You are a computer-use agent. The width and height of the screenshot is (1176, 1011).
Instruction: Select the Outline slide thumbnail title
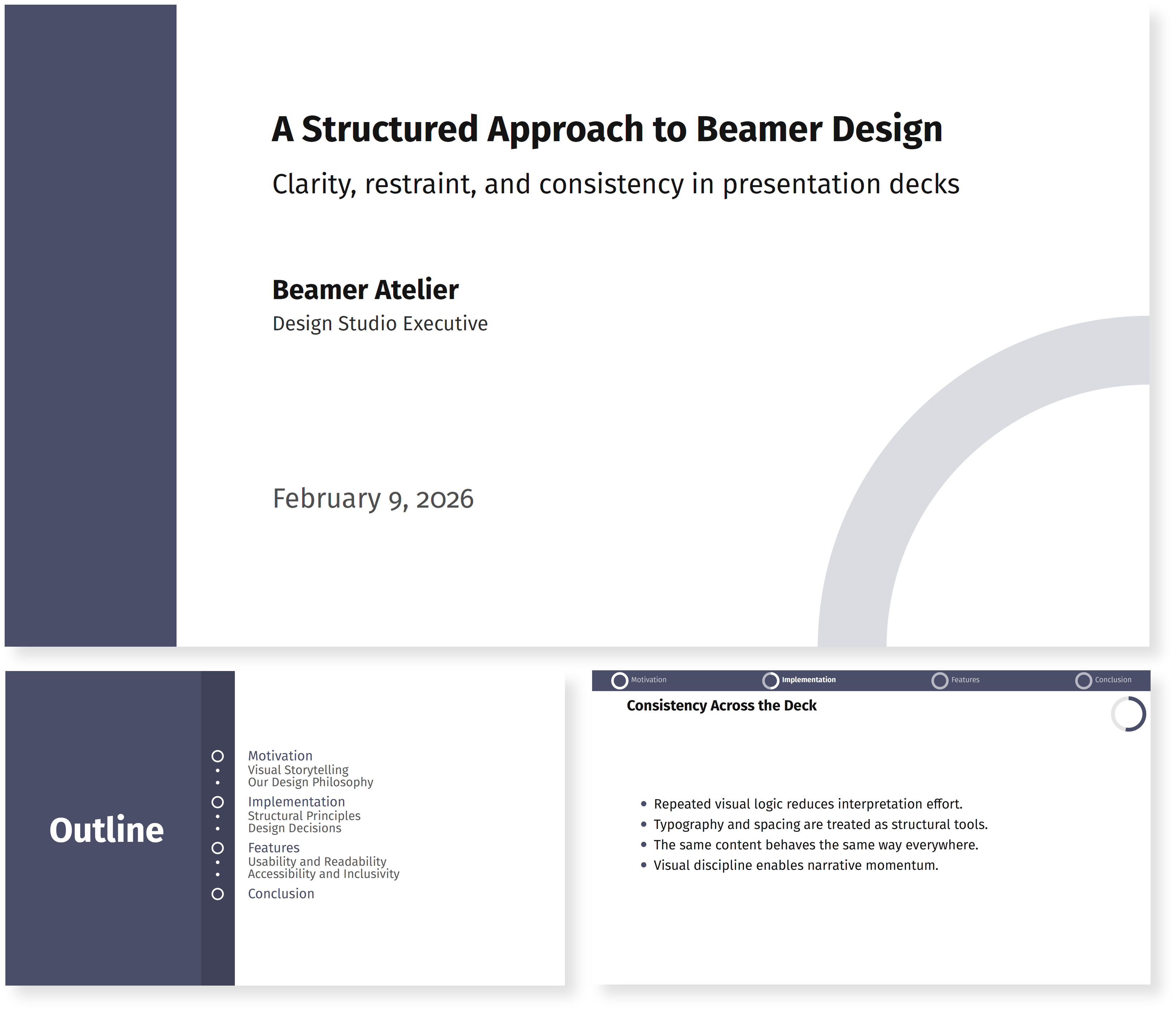pyautogui.click(x=106, y=830)
